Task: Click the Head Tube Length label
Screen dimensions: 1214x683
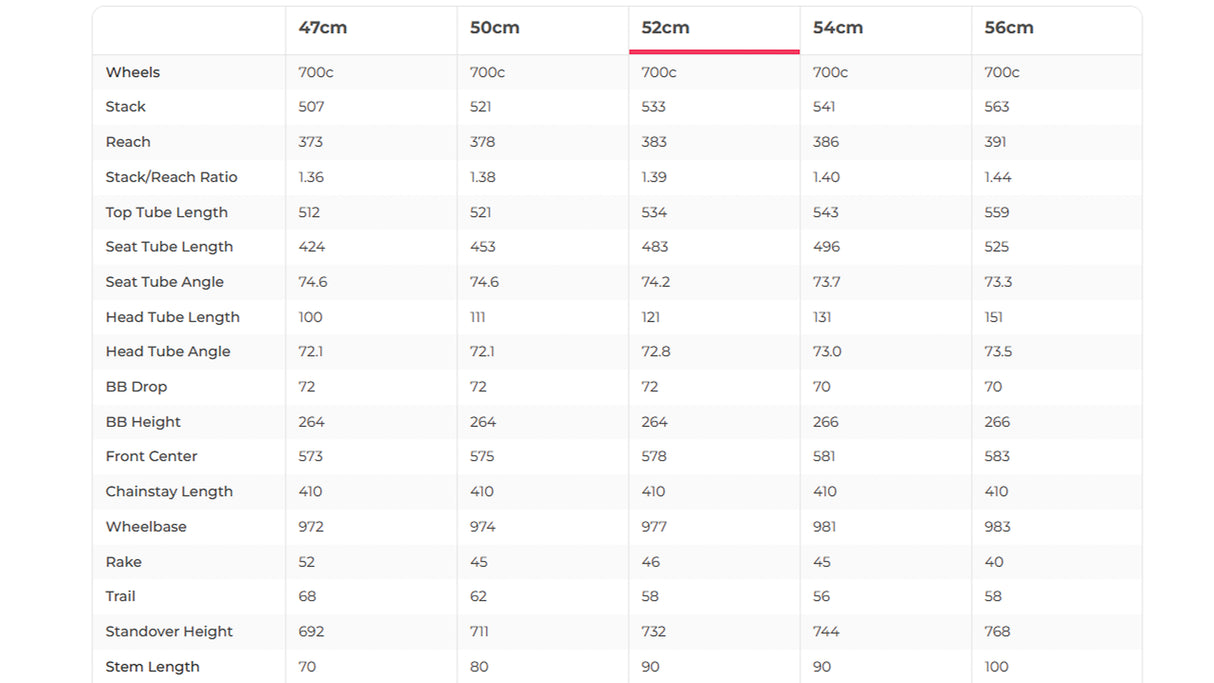Action: [173, 317]
